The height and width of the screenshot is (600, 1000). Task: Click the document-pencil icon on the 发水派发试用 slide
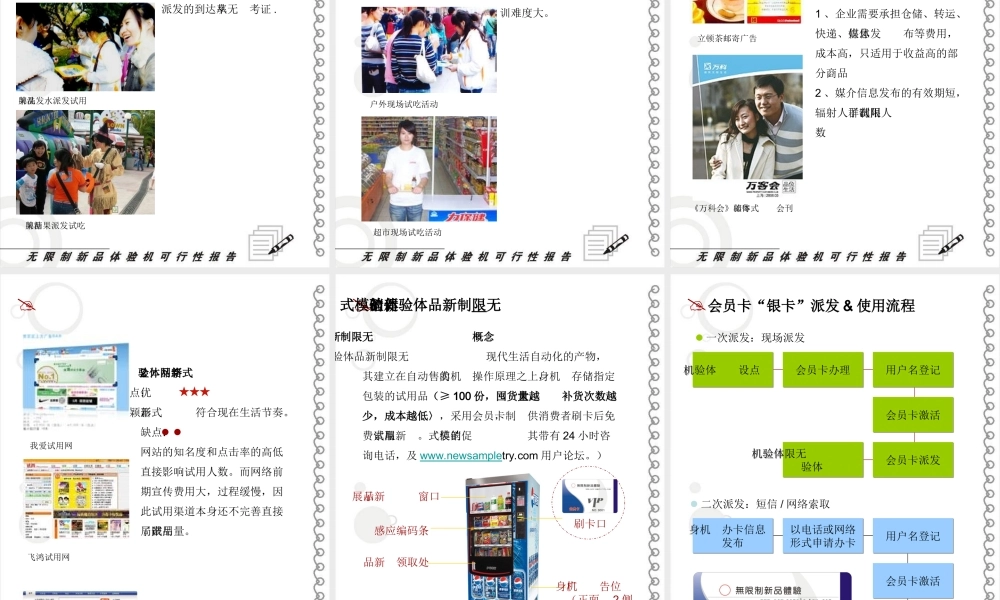pyautogui.click(x=271, y=242)
